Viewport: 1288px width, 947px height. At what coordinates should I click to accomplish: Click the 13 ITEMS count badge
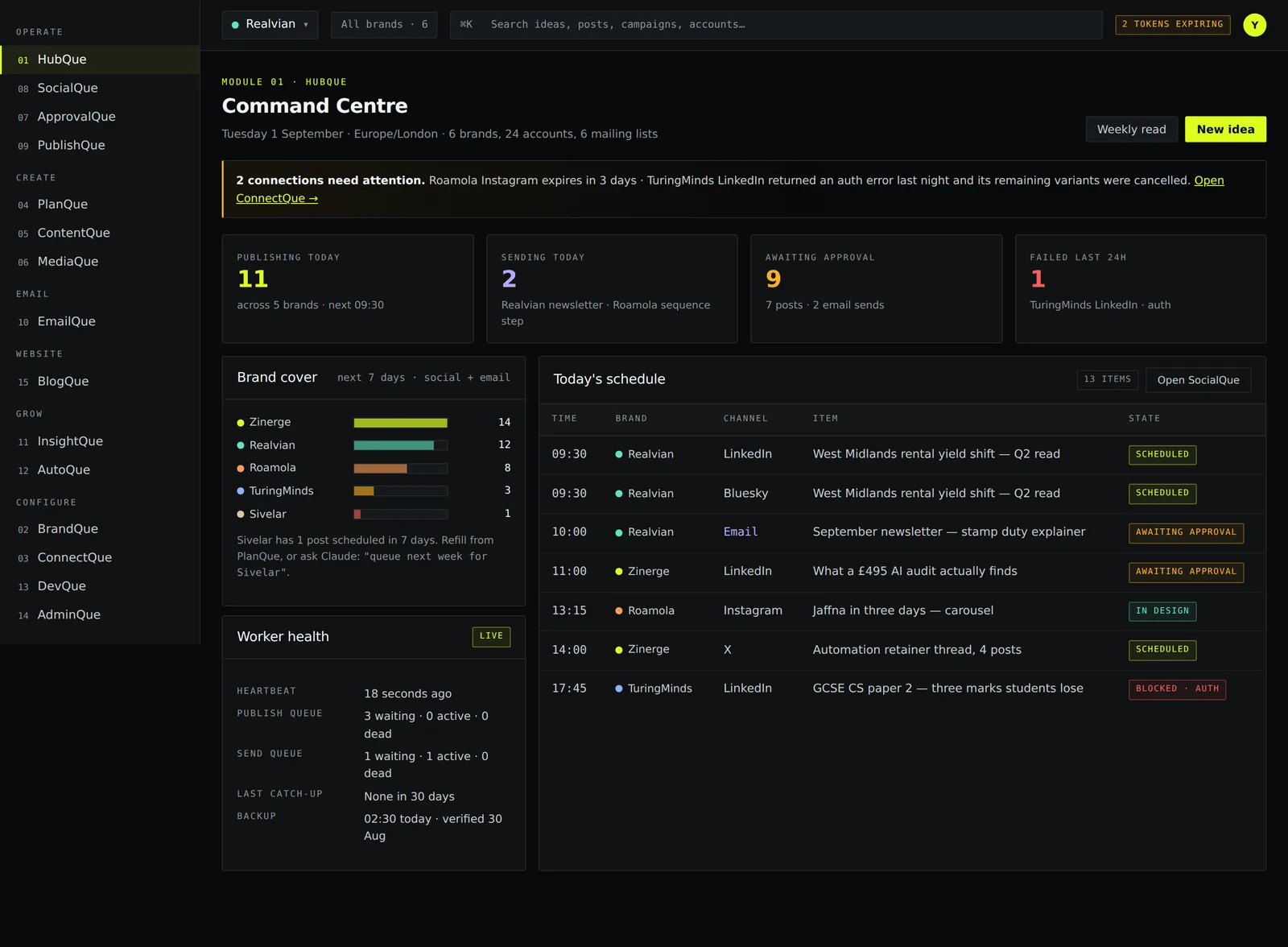(x=1108, y=380)
